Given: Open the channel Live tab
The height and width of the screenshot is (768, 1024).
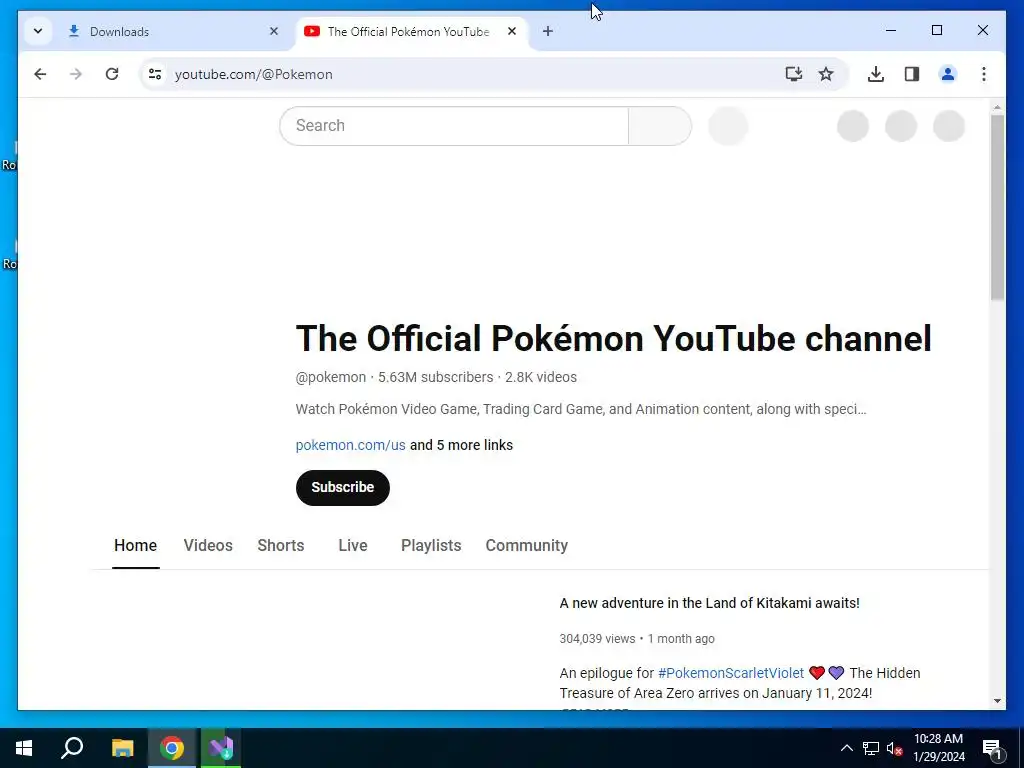Looking at the screenshot, I should (x=353, y=545).
